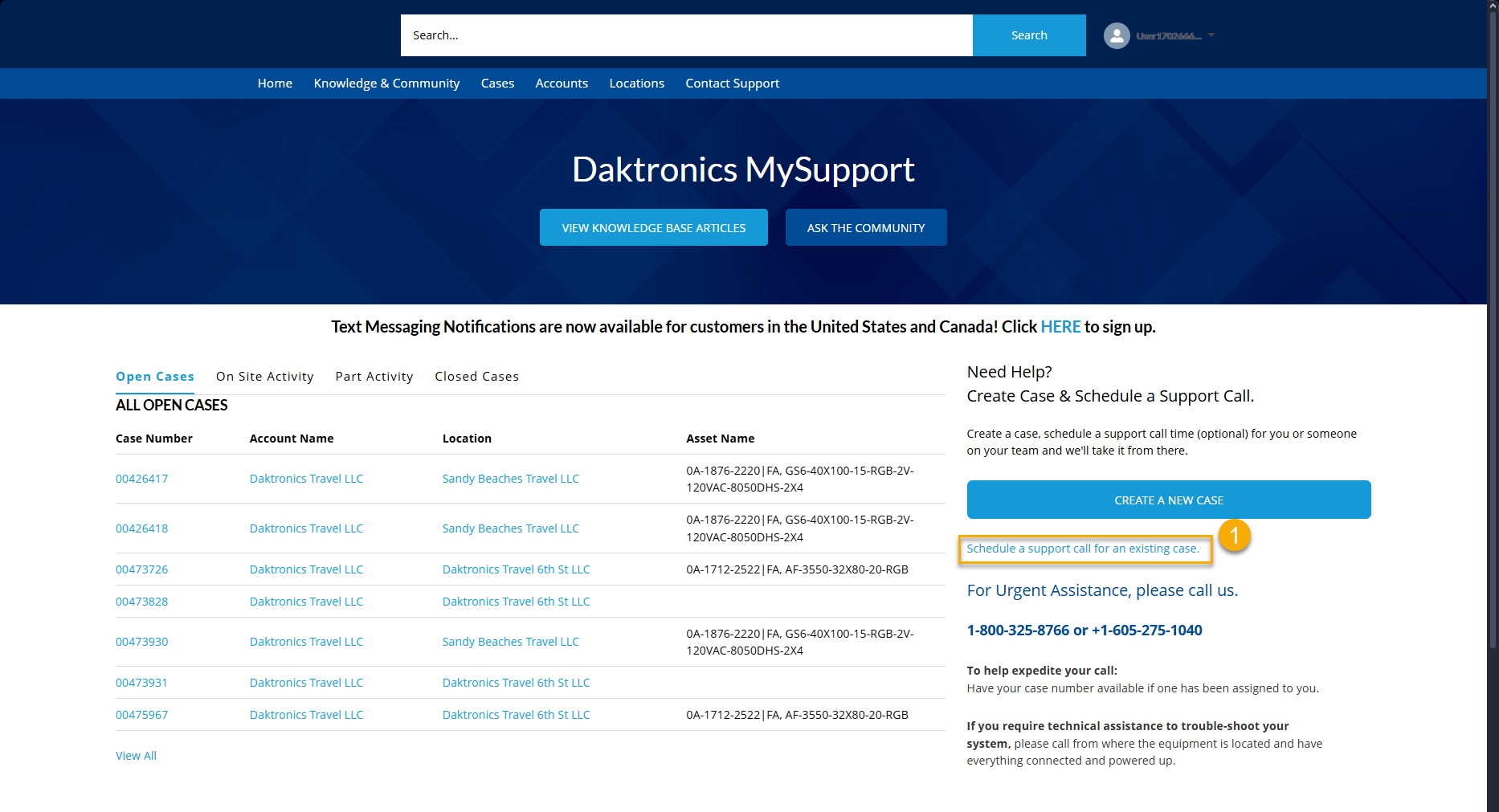Image resolution: width=1499 pixels, height=812 pixels.
Task: Select Contact Support in navigation bar
Action: click(x=732, y=84)
